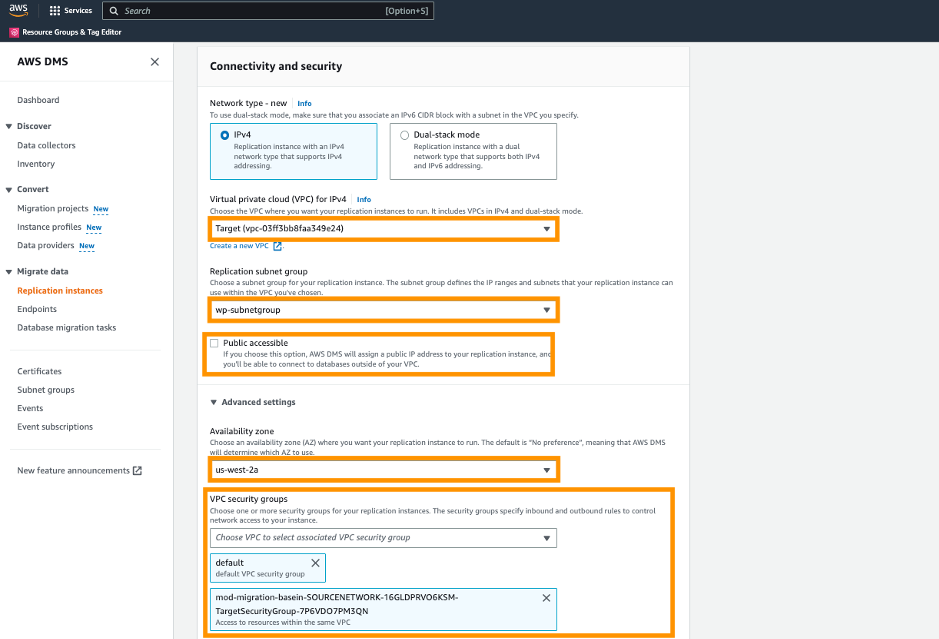Click the search magnifier icon
The width and height of the screenshot is (939, 639).
tap(114, 11)
